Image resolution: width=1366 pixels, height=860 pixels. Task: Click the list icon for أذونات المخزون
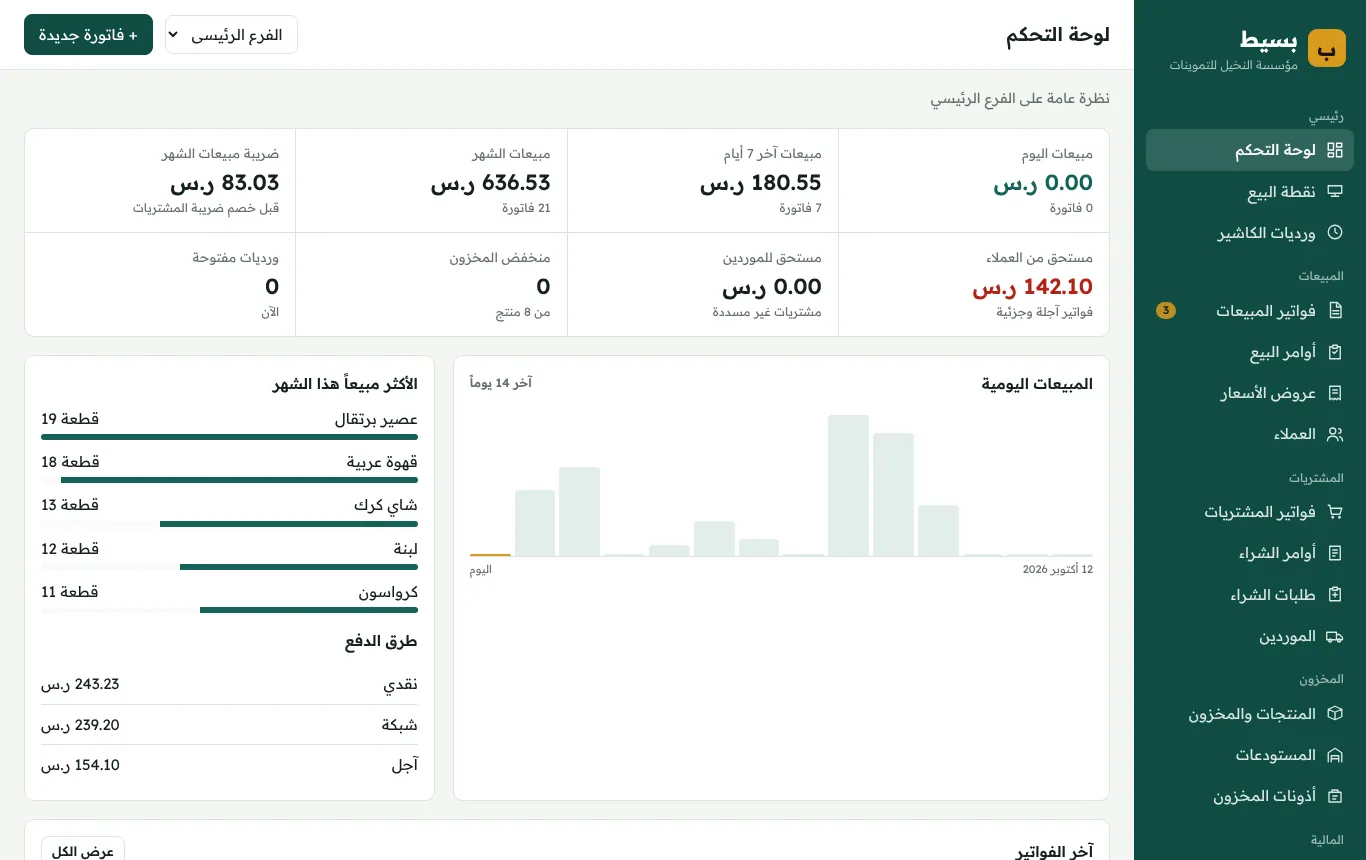pyautogui.click(x=1334, y=797)
